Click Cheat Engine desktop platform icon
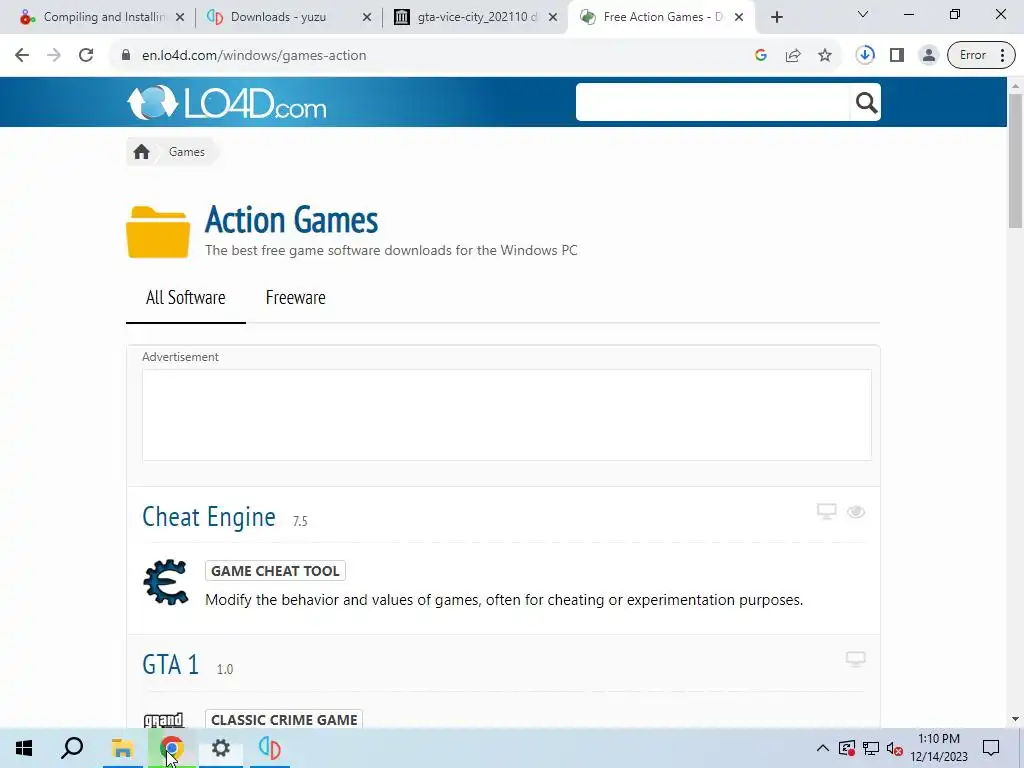 [827, 511]
